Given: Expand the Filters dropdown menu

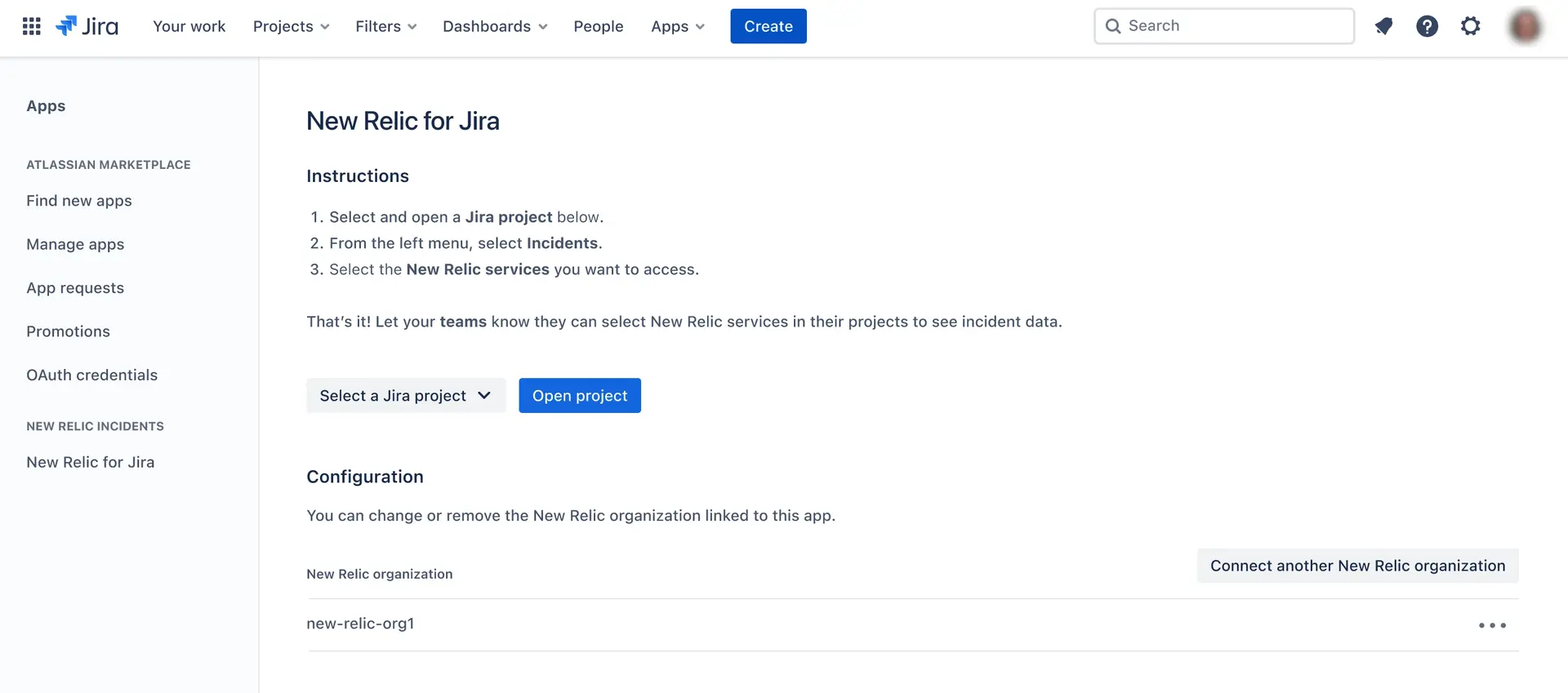Looking at the screenshot, I should (x=385, y=26).
